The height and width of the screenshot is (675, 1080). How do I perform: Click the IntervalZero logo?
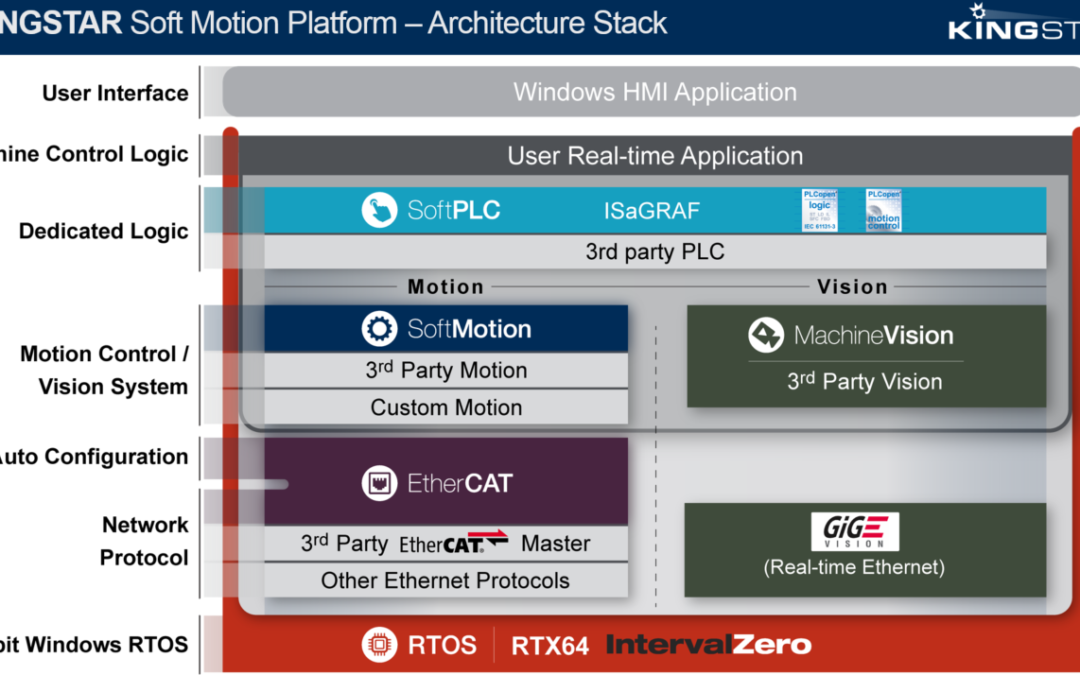pos(709,645)
